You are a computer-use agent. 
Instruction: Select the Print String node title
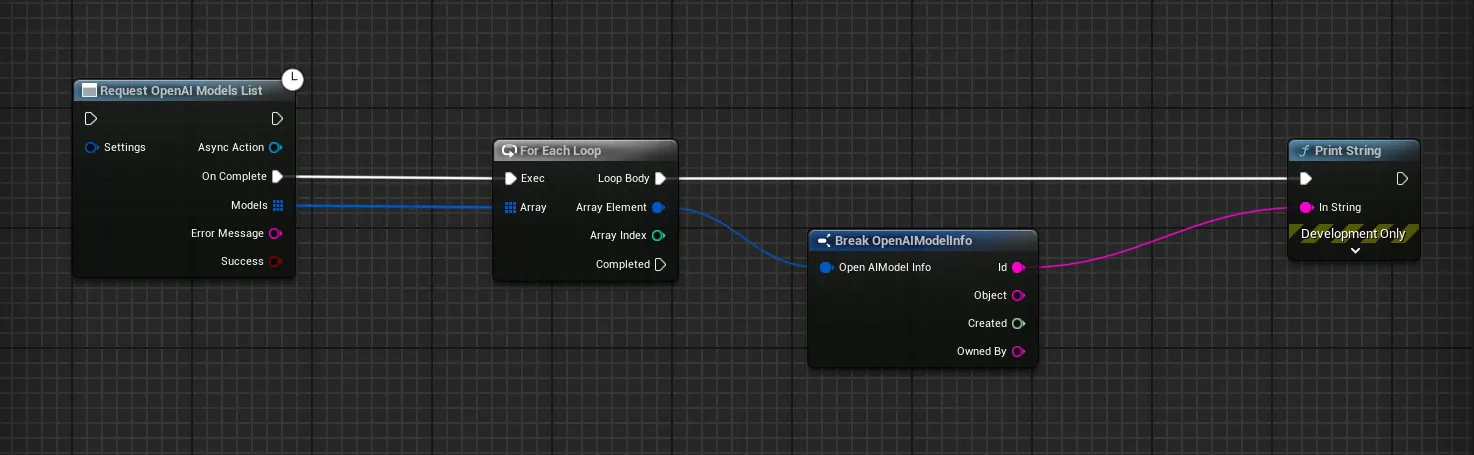[x=1348, y=151]
